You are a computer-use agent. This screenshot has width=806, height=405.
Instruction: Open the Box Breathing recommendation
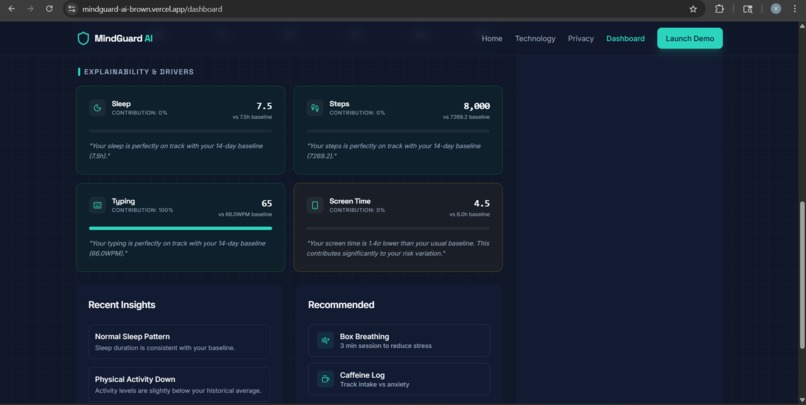tap(399, 340)
